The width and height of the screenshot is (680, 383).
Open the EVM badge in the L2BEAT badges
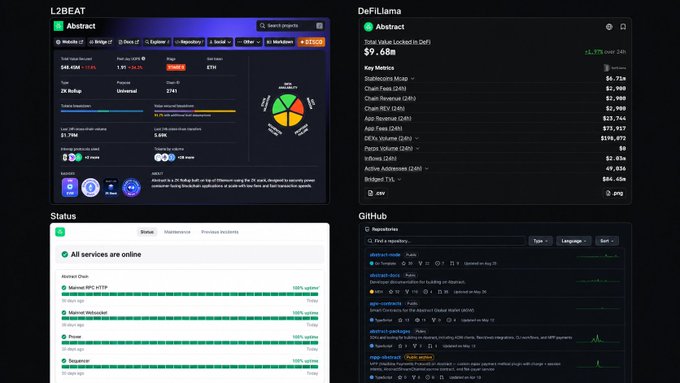tap(70, 187)
